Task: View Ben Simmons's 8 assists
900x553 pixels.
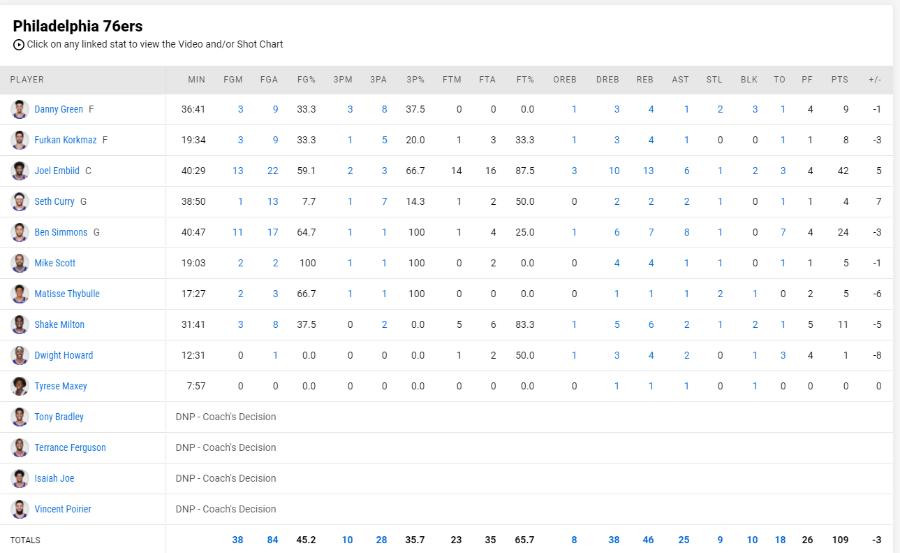Action: pos(686,232)
